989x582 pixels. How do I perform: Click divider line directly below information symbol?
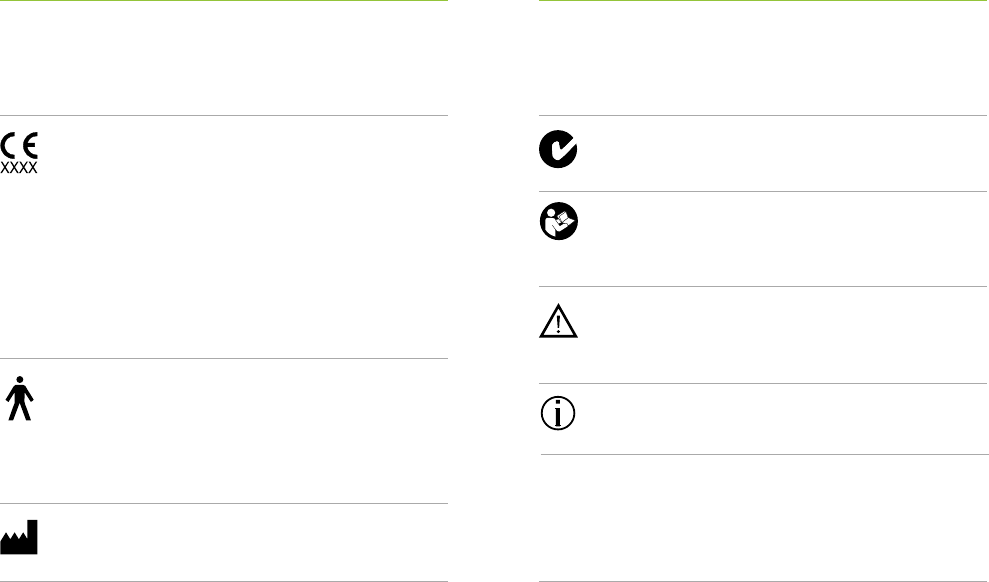point(764,454)
